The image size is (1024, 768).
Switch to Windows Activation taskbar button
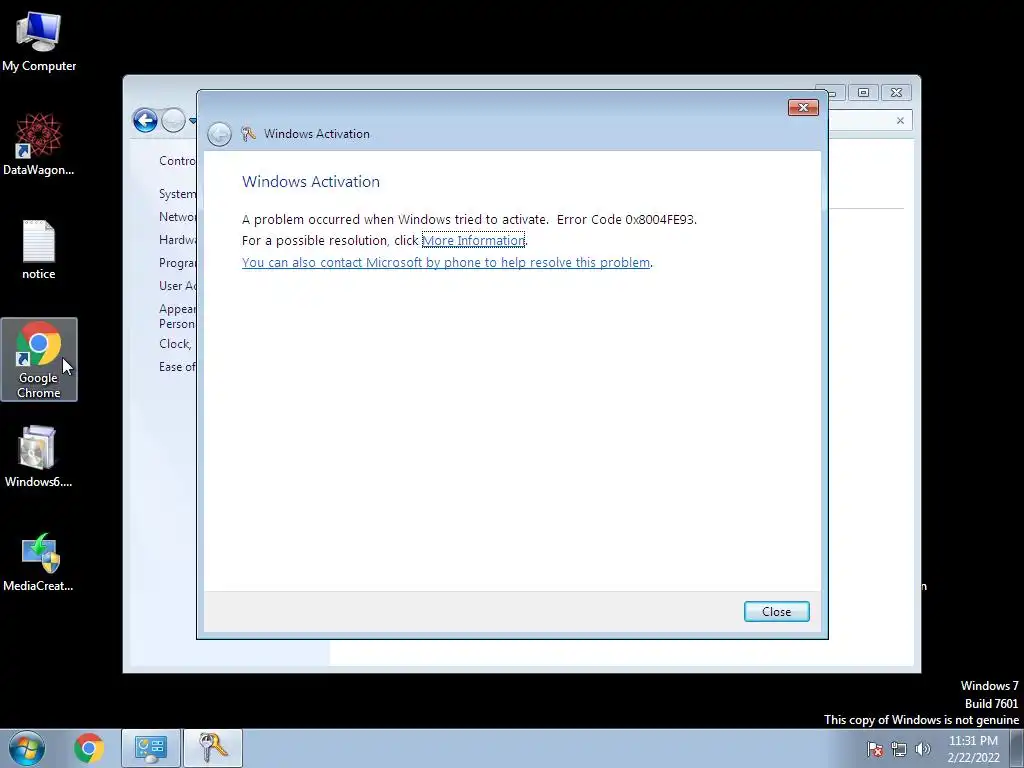tap(213, 748)
